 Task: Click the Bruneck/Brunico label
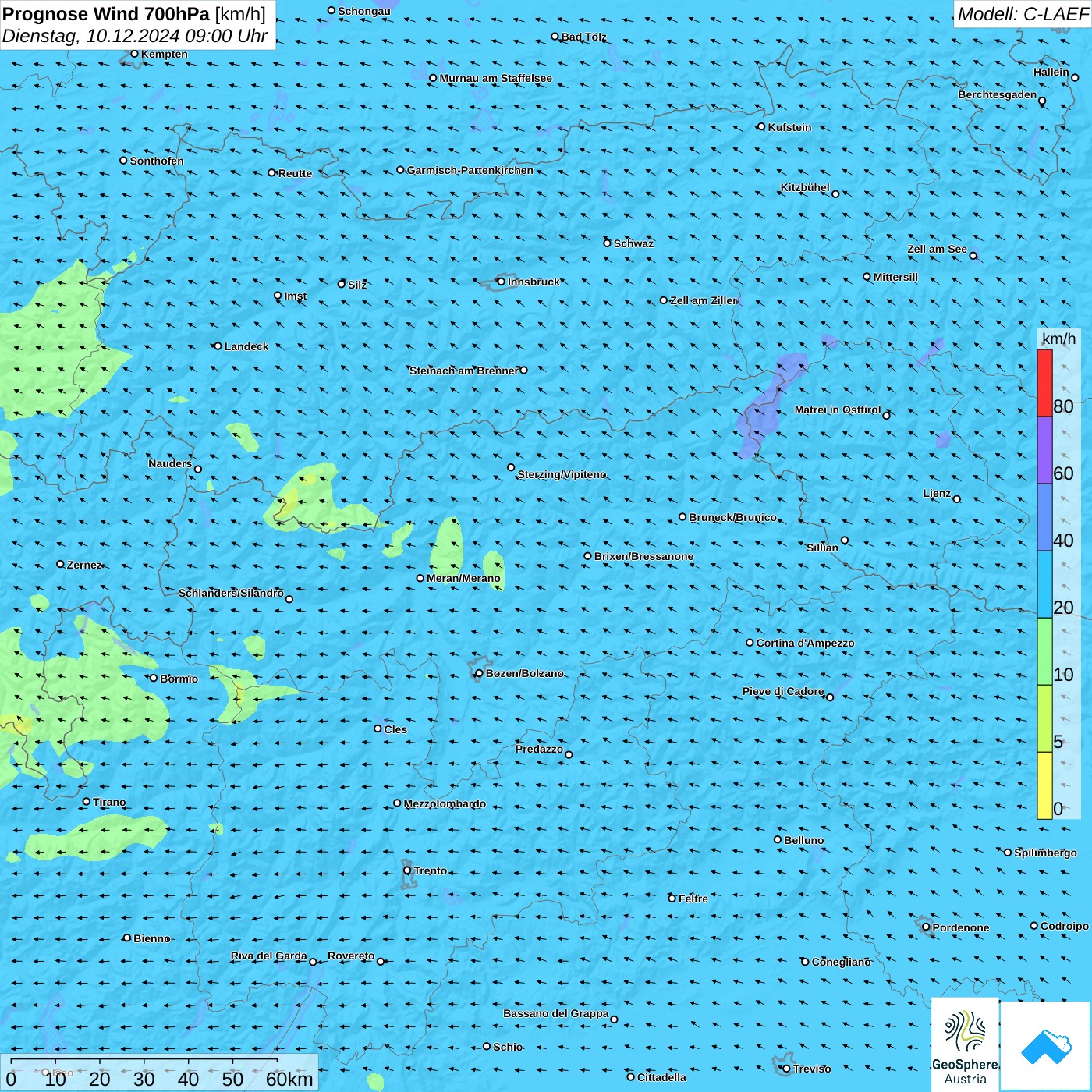732,517
